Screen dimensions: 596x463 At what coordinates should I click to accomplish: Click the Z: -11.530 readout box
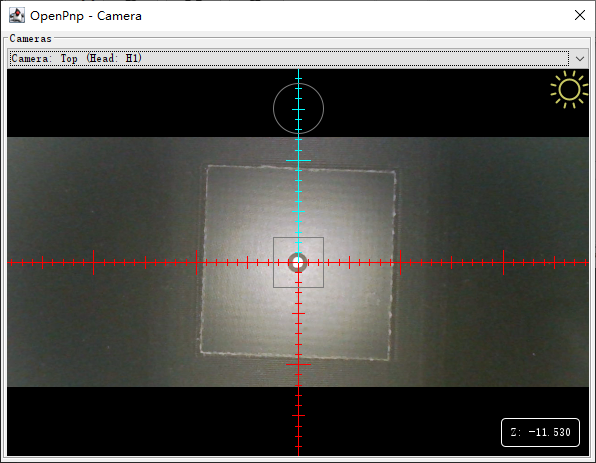click(540, 432)
